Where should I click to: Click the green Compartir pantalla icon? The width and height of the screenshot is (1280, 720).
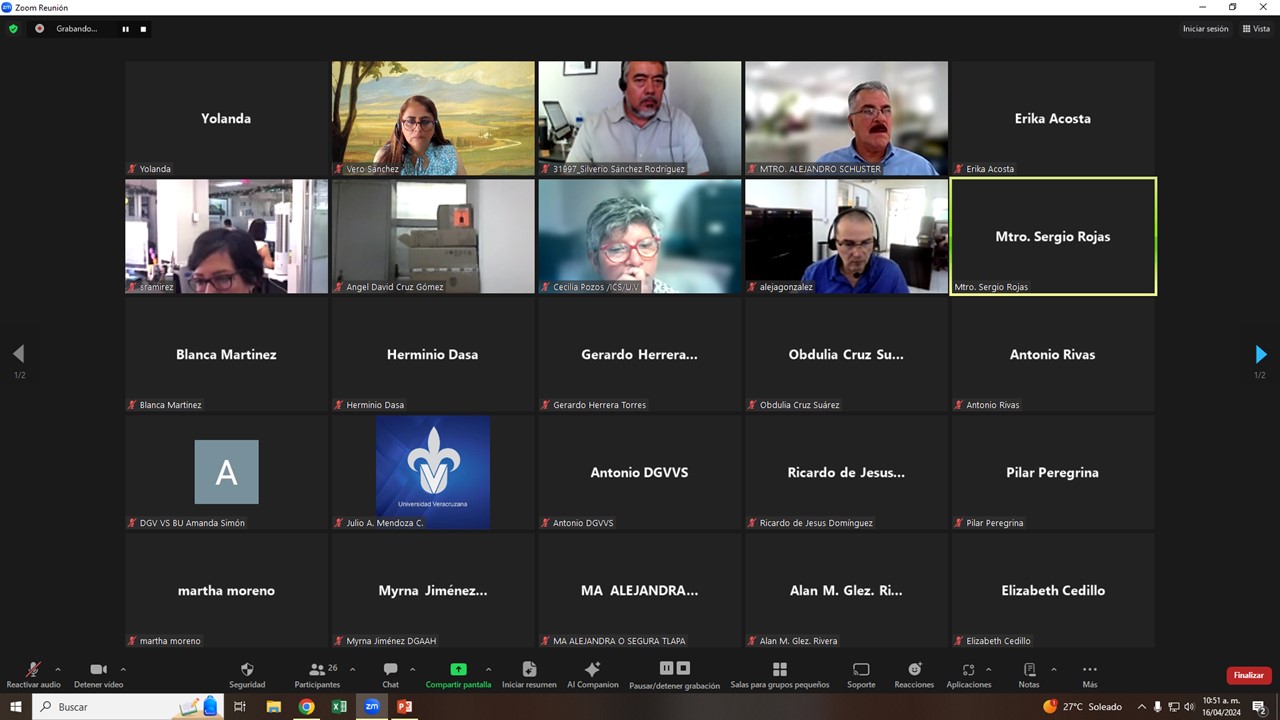click(x=458, y=670)
